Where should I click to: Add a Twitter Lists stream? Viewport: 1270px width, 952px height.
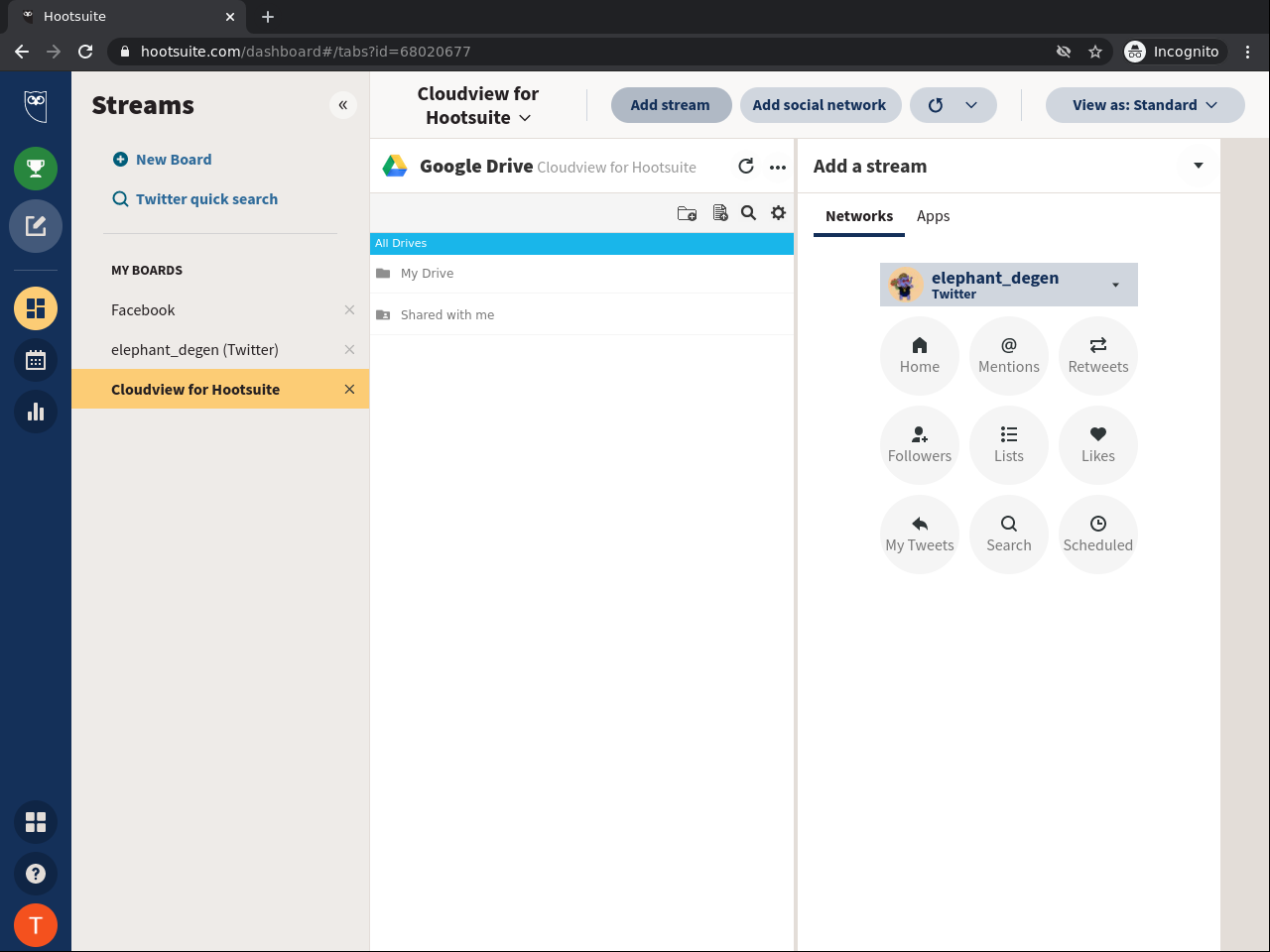[x=1009, y=445]
